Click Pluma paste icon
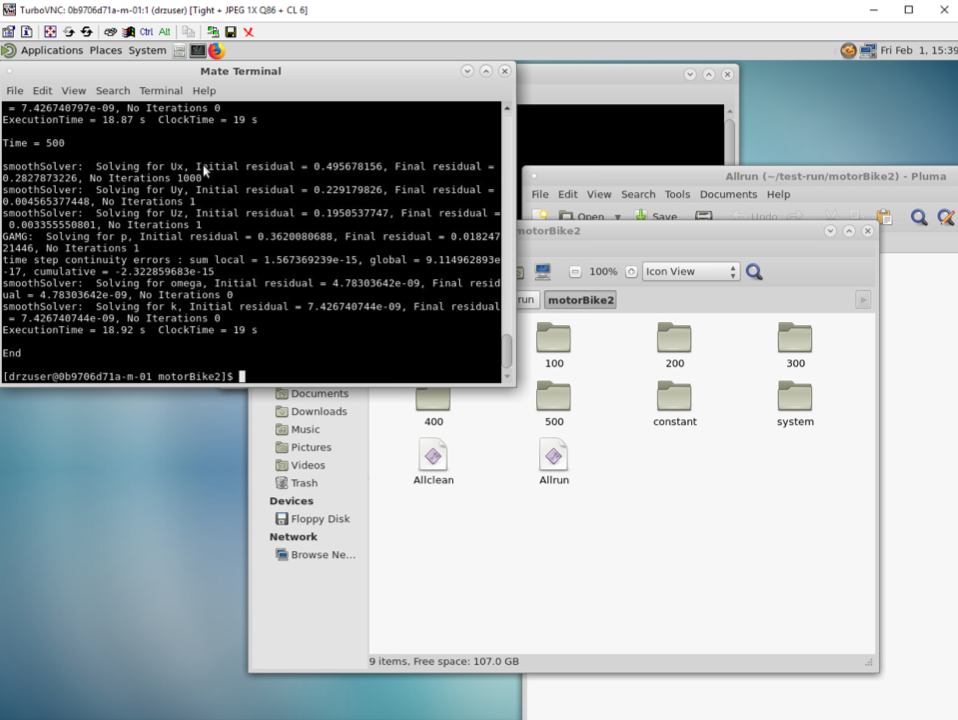Viewport: 958px width, 720px height. tap(884, 216)
